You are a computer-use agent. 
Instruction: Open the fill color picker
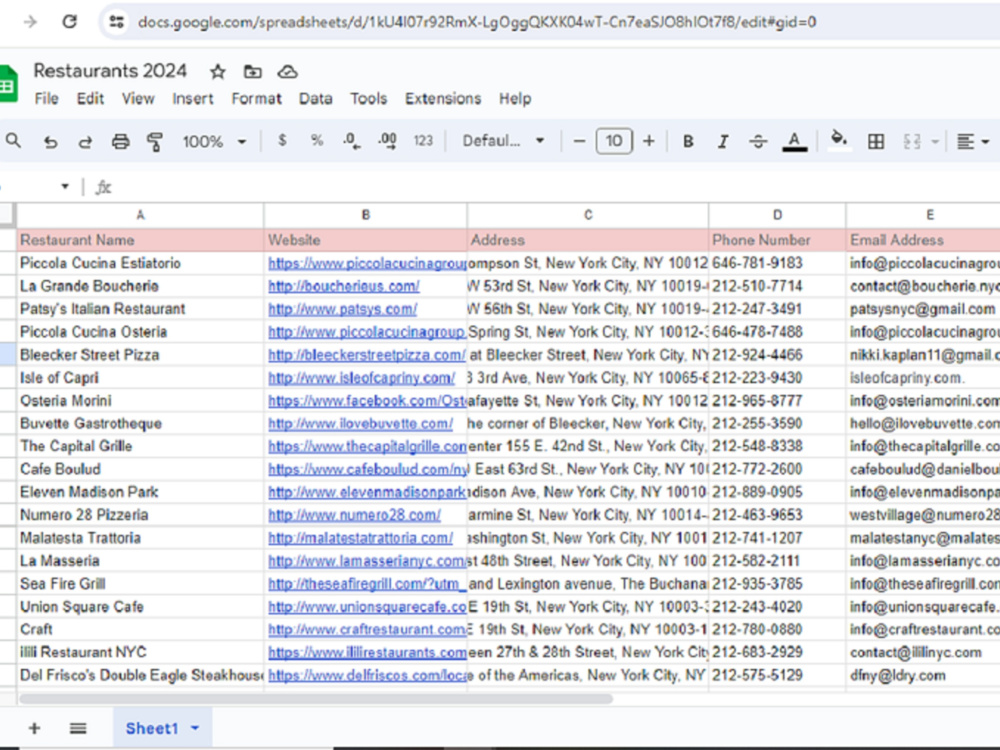[839, 140]
